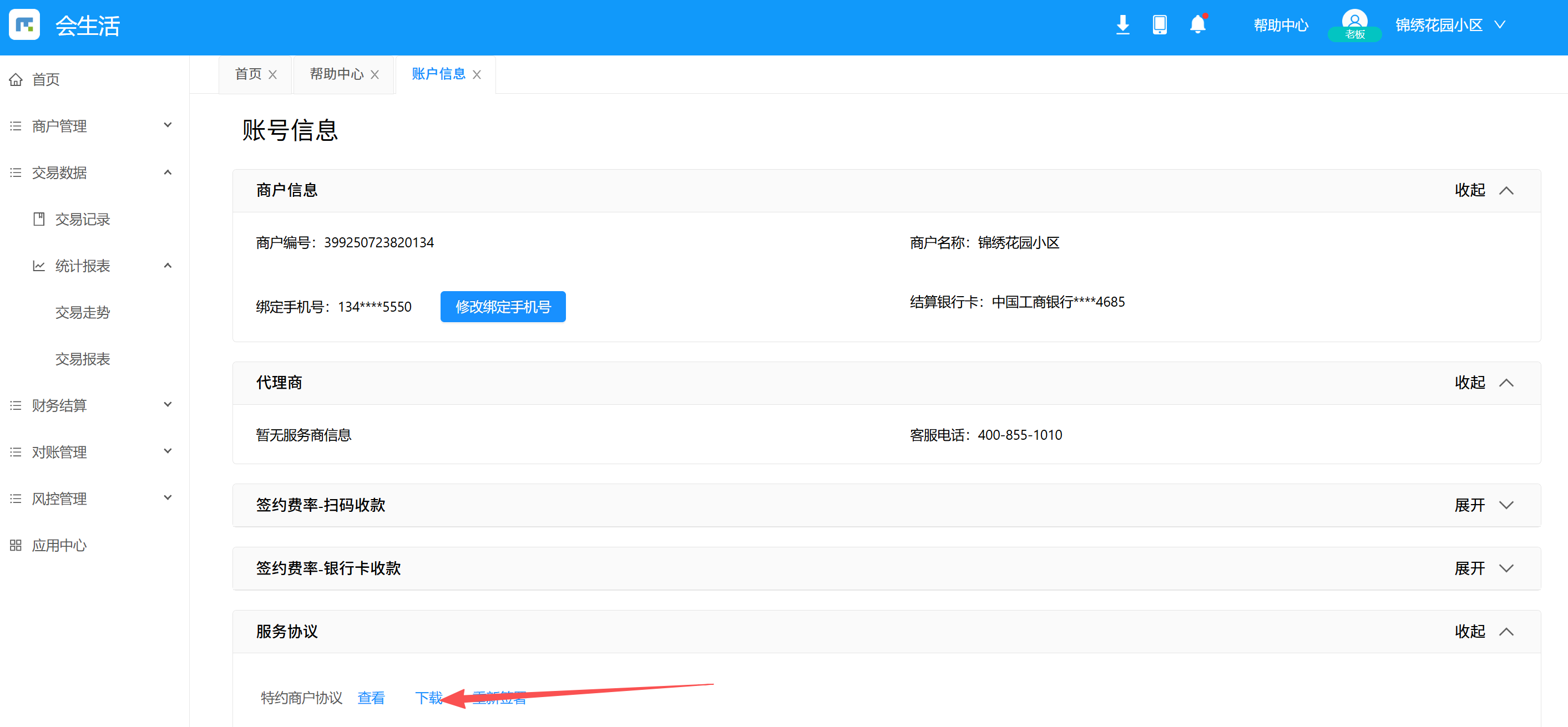Select 交易报表 report item

(x=82, y=359)
